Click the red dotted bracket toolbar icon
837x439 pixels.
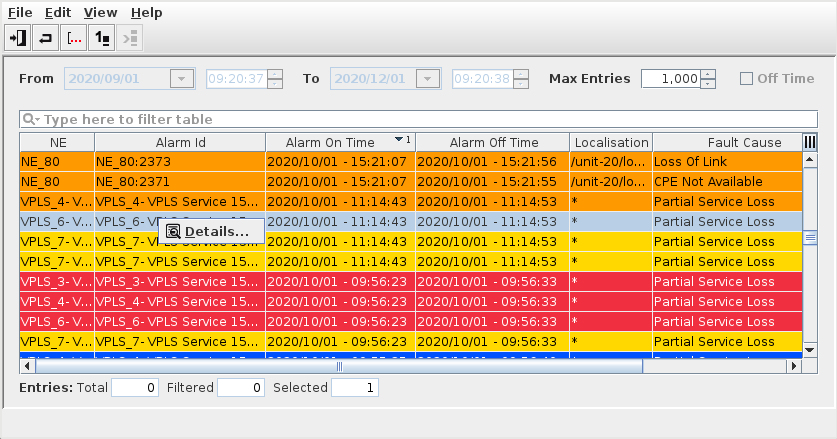pos(74,38)
